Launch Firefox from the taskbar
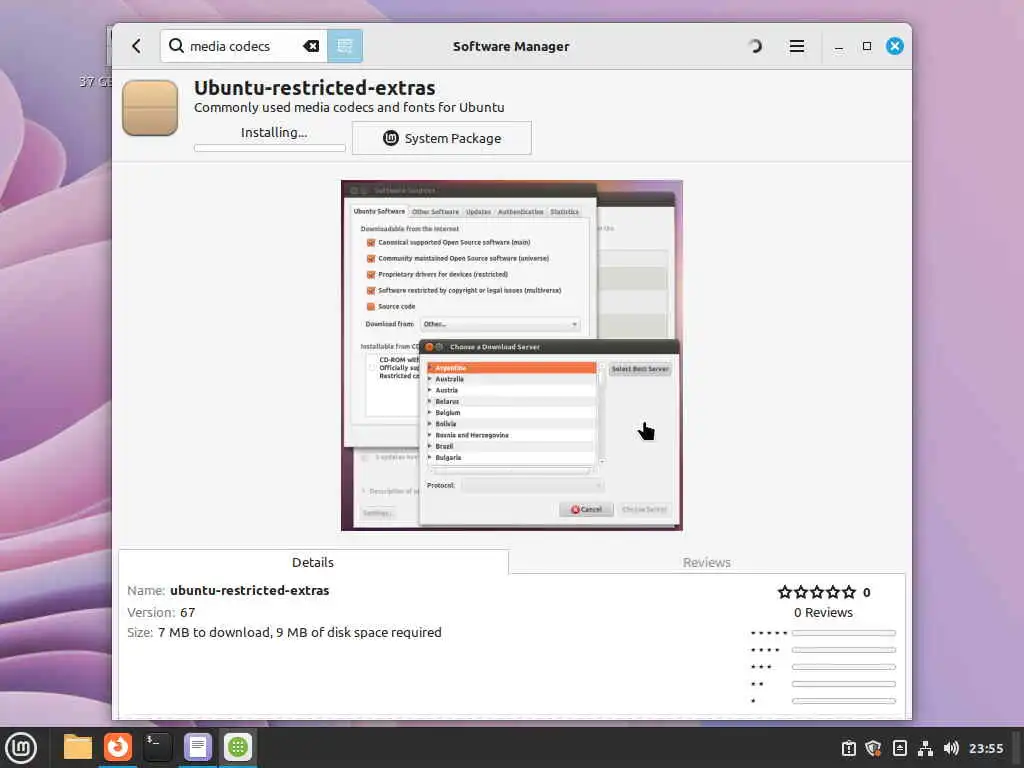 click(118, 747)
